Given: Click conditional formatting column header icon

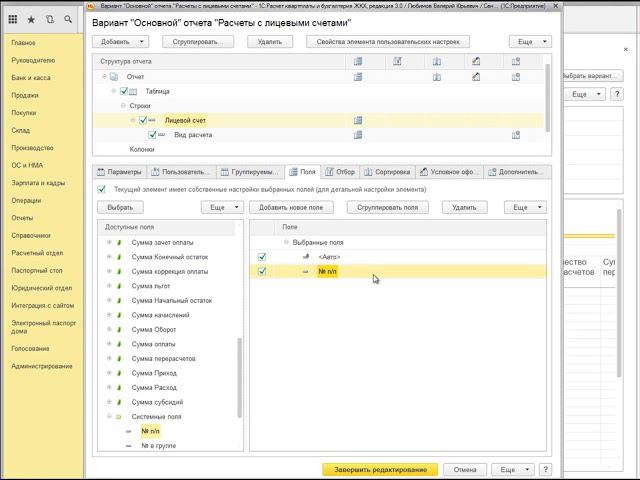Looking at the screenshot, I should click(476, 61).
